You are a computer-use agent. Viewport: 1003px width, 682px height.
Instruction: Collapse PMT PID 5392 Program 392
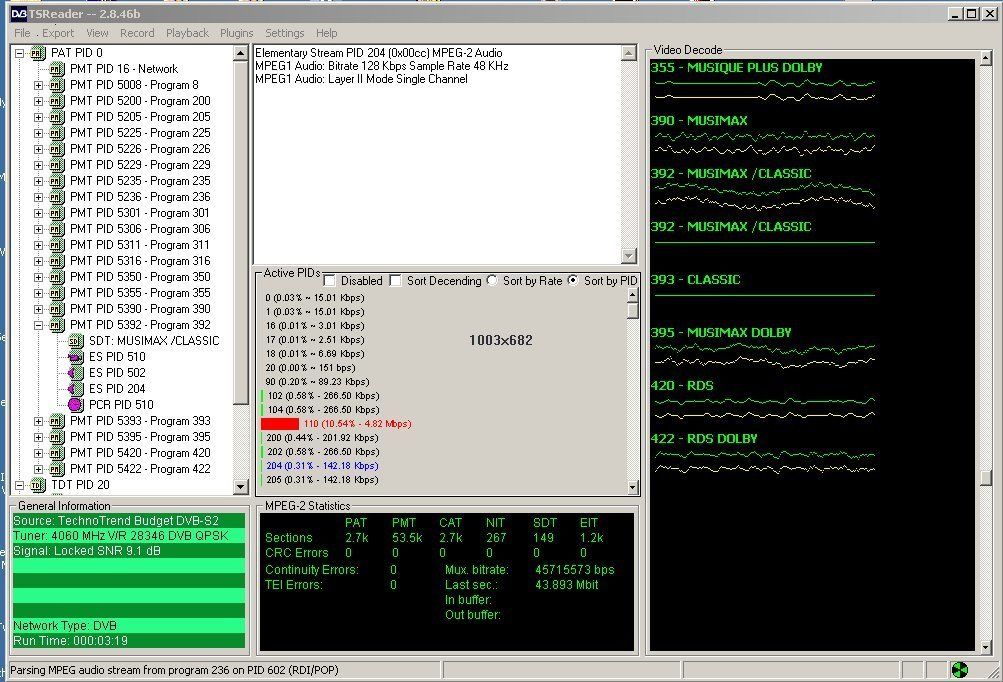[38, 325]
